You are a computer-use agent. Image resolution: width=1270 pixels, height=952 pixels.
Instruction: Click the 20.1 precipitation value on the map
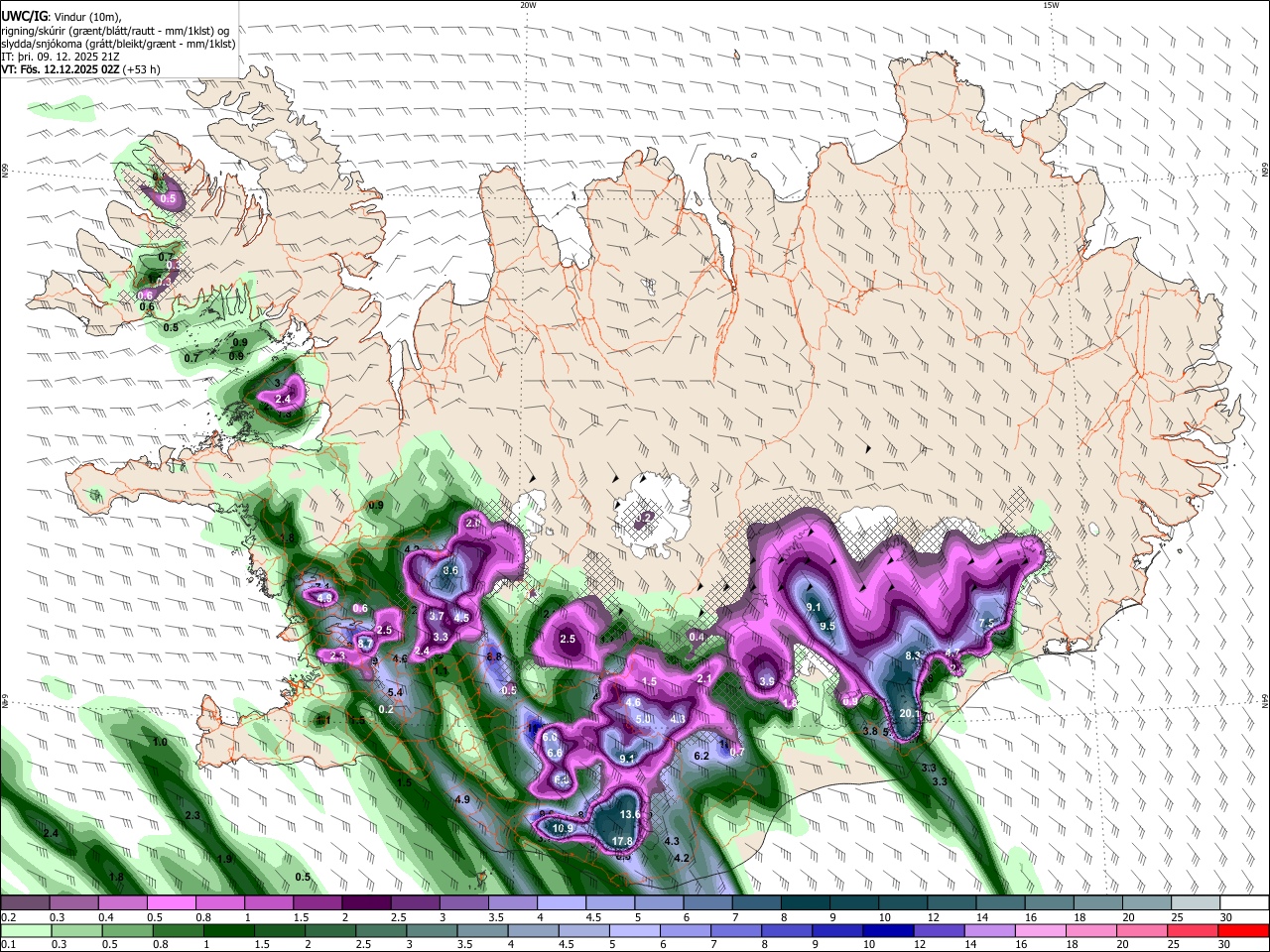pos(910,713)
